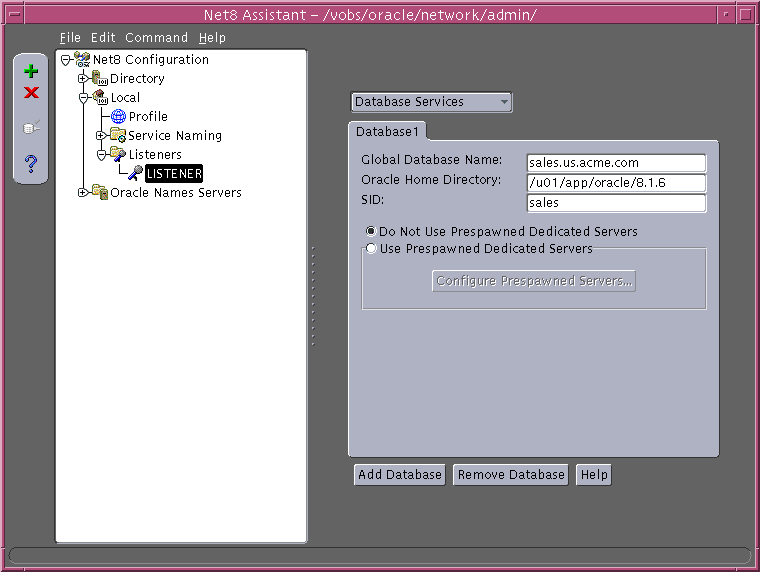Collapse the Listeners tree node
This screenshot has width=760, height=572.
click(x=101, y=155)
